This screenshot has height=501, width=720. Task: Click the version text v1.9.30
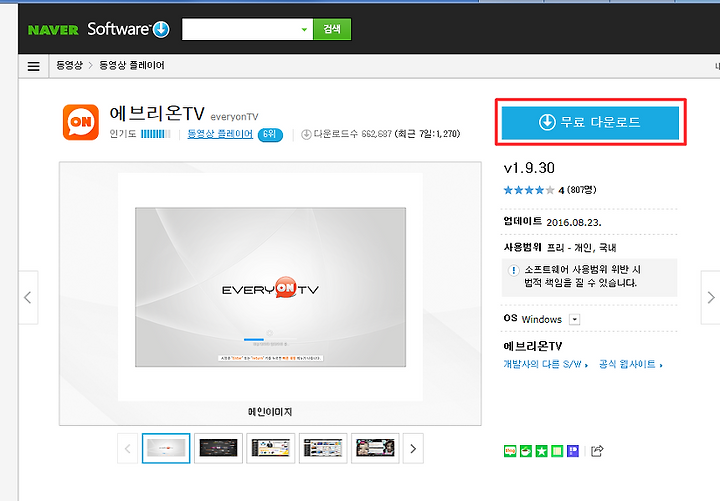click(x=529, y=168)
